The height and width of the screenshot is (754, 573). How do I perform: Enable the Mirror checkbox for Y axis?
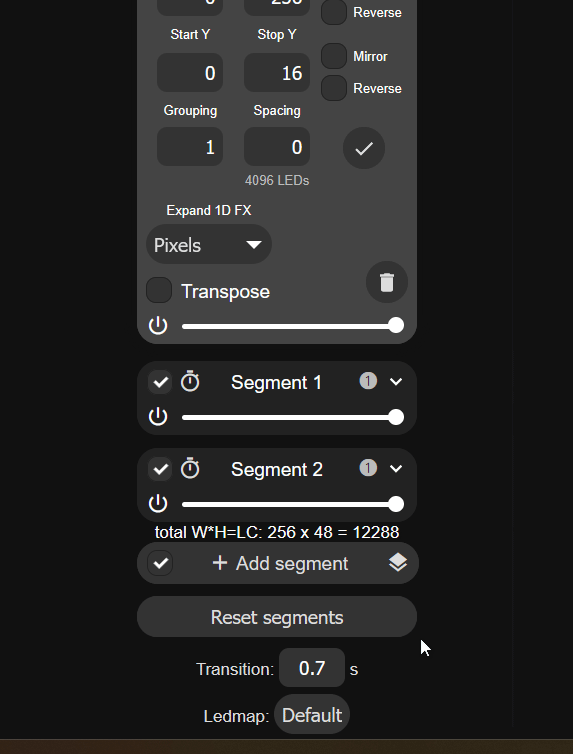[334, 56]
